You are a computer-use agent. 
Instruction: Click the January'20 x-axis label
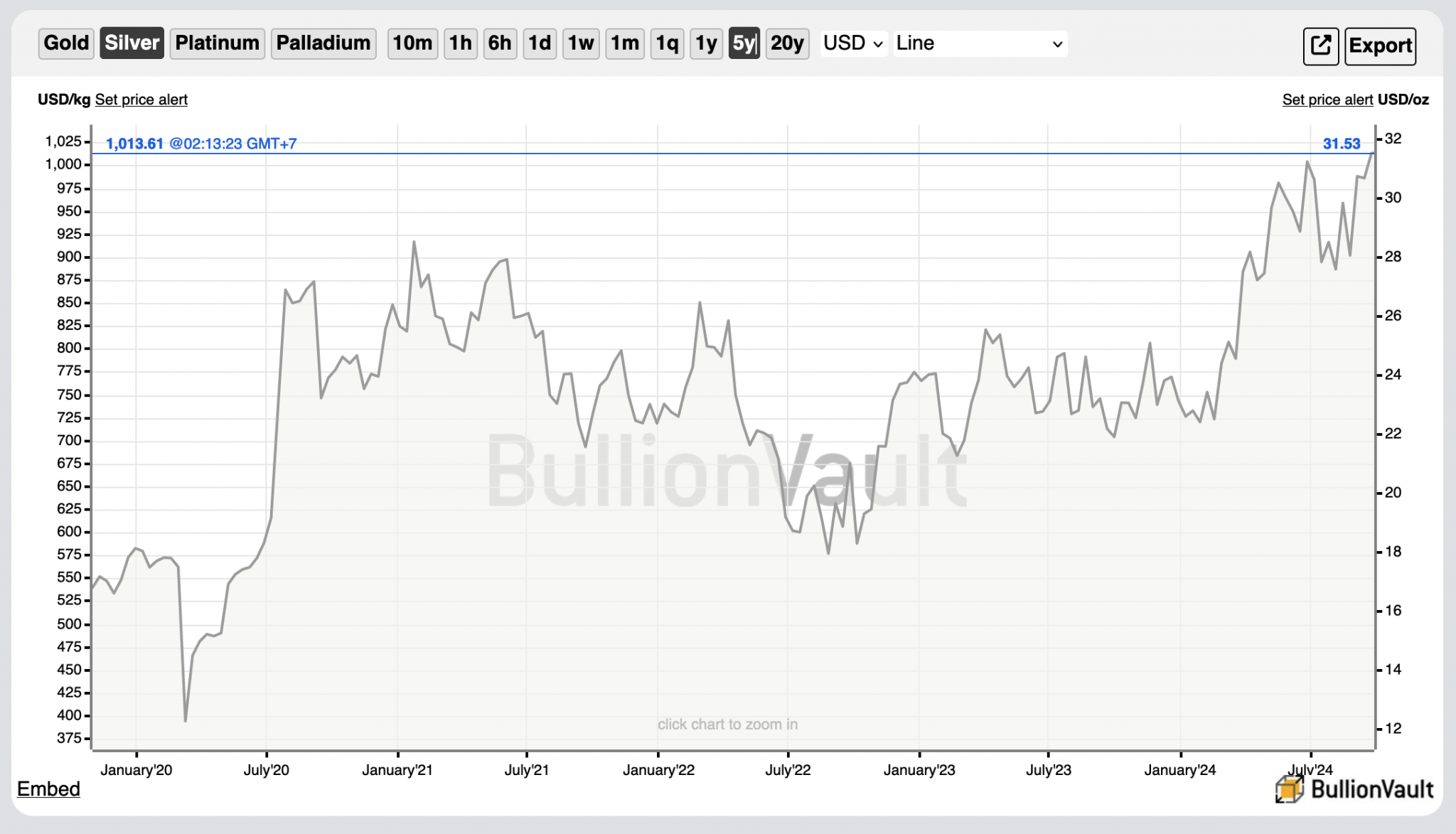136,770
